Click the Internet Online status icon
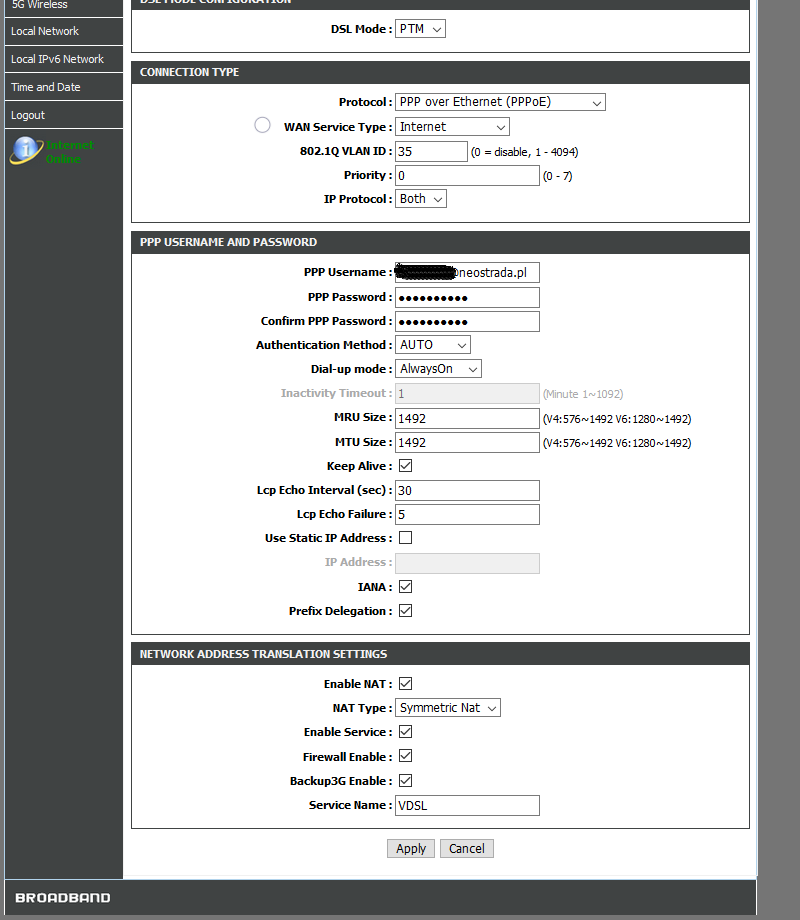The height and width of the screenshot is (920, 800). (25, 151)
